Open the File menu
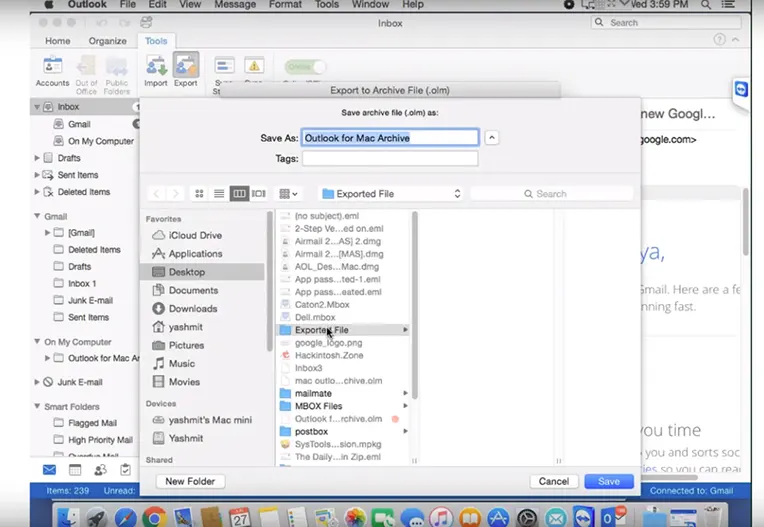764x527 pixels. pos(128,4)
